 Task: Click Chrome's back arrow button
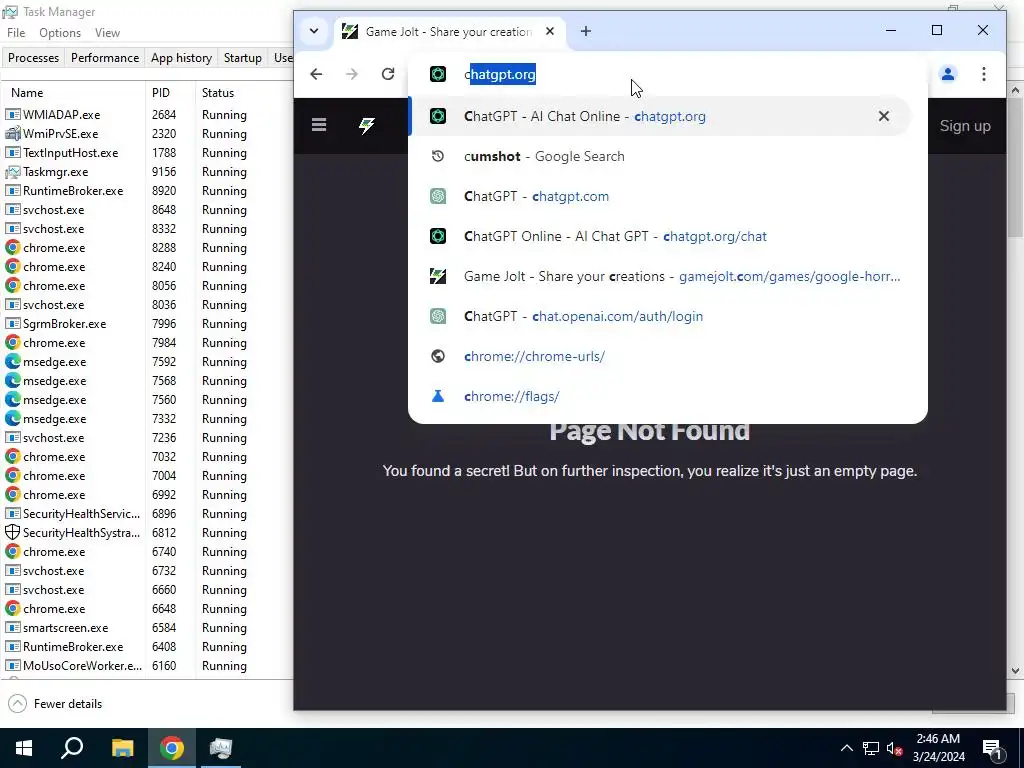coord(316,74)
